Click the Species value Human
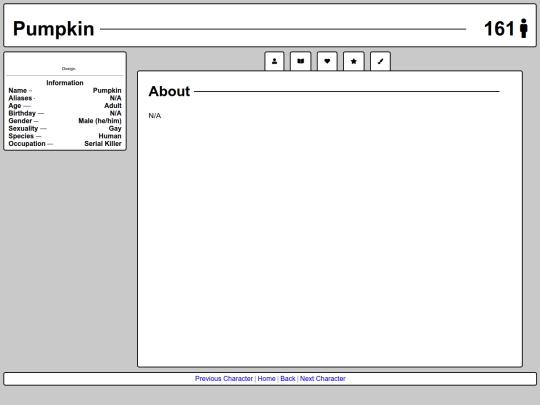The height and width of the screenshot is (405, 540). point(110,136)
